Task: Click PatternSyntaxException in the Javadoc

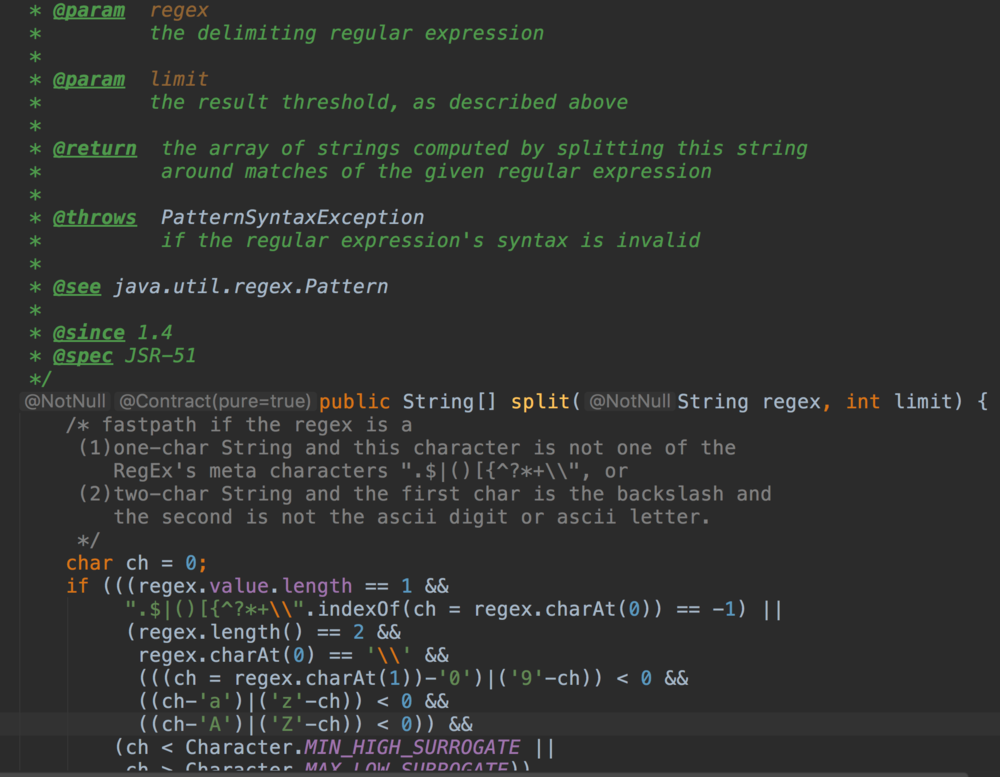Action: pyautogui.click(x=292, y=217)
